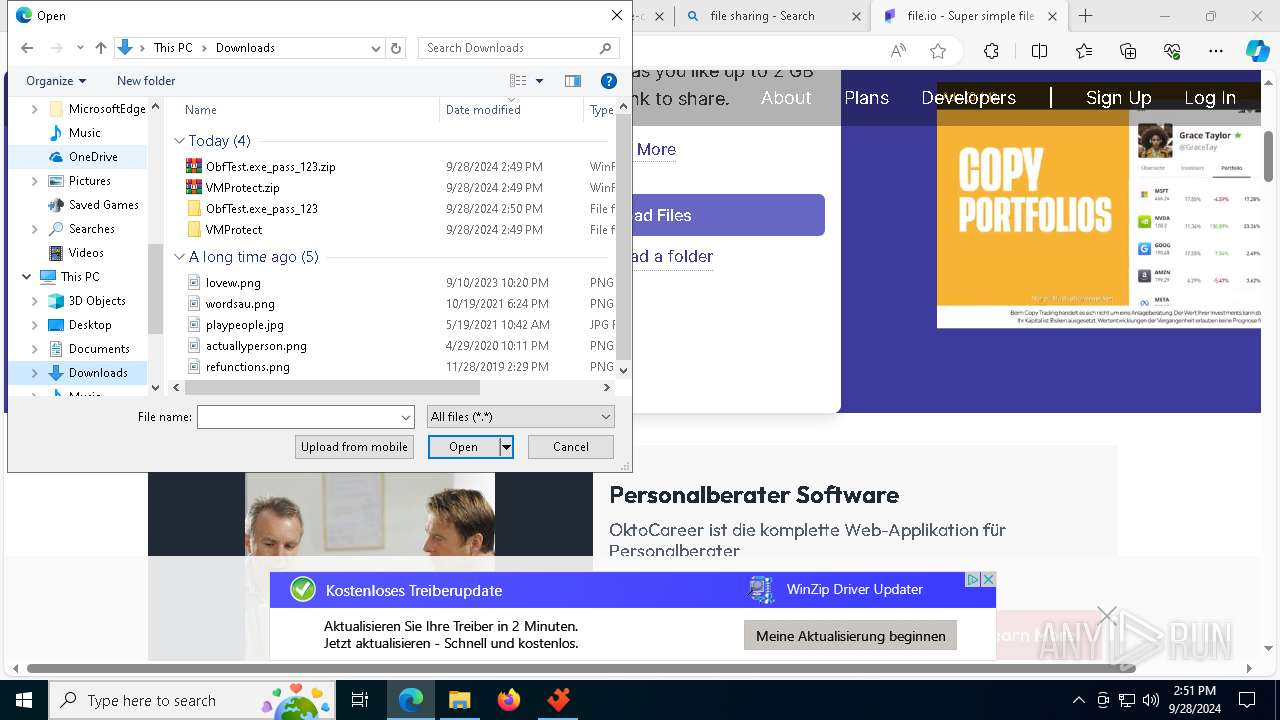This screenshot has width=1280, height=720.
Task: Open Edge Extensions icon
Action: click(991, 51)
